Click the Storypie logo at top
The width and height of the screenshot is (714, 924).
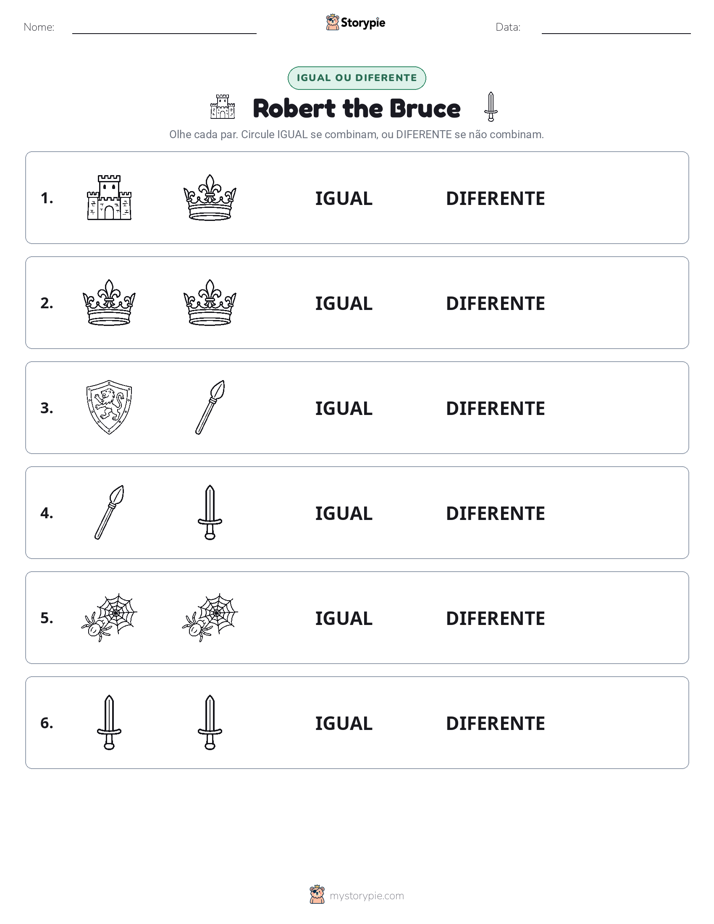click(356, 22)
